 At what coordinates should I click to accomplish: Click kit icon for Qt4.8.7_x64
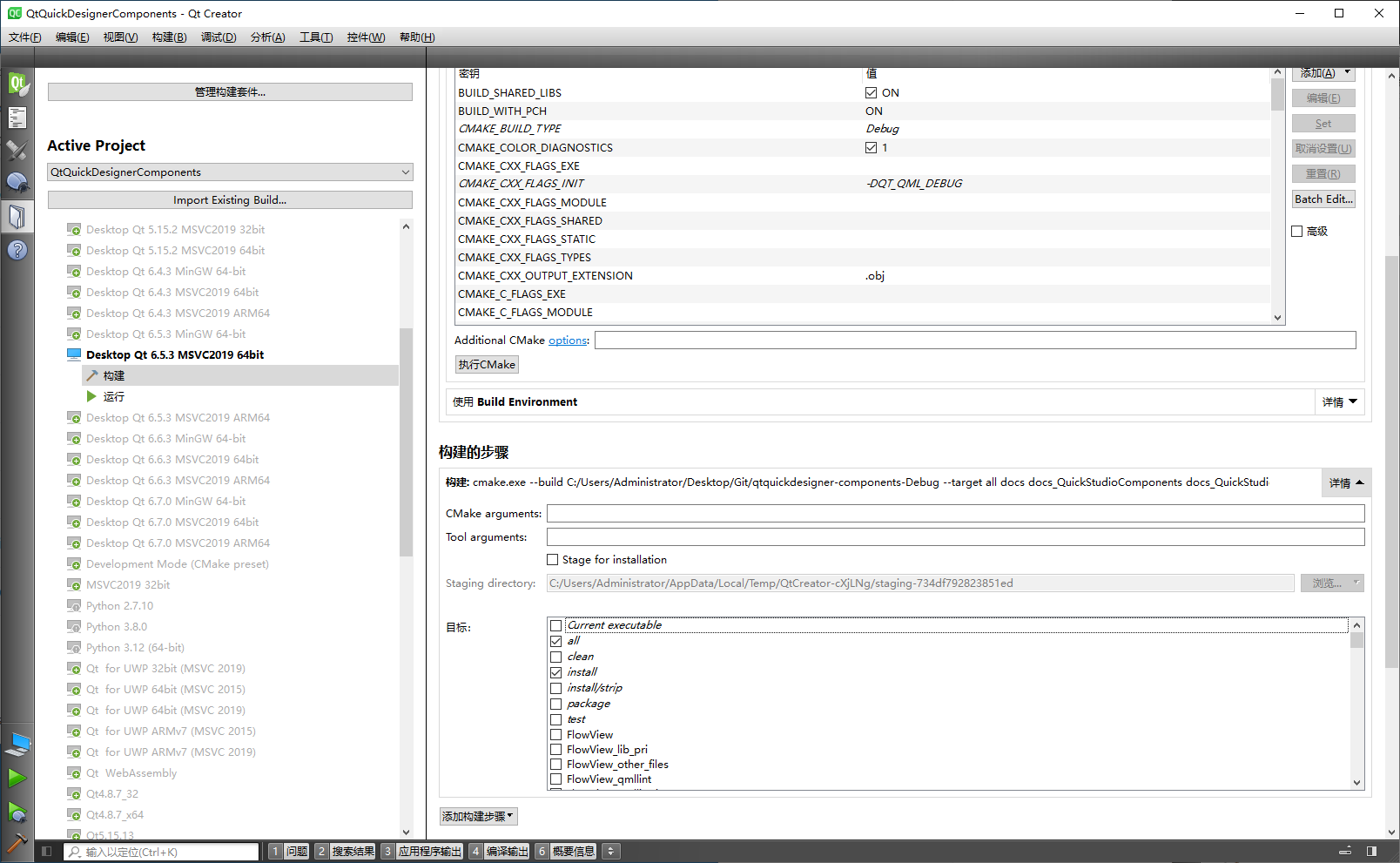(x=74, y=815)
